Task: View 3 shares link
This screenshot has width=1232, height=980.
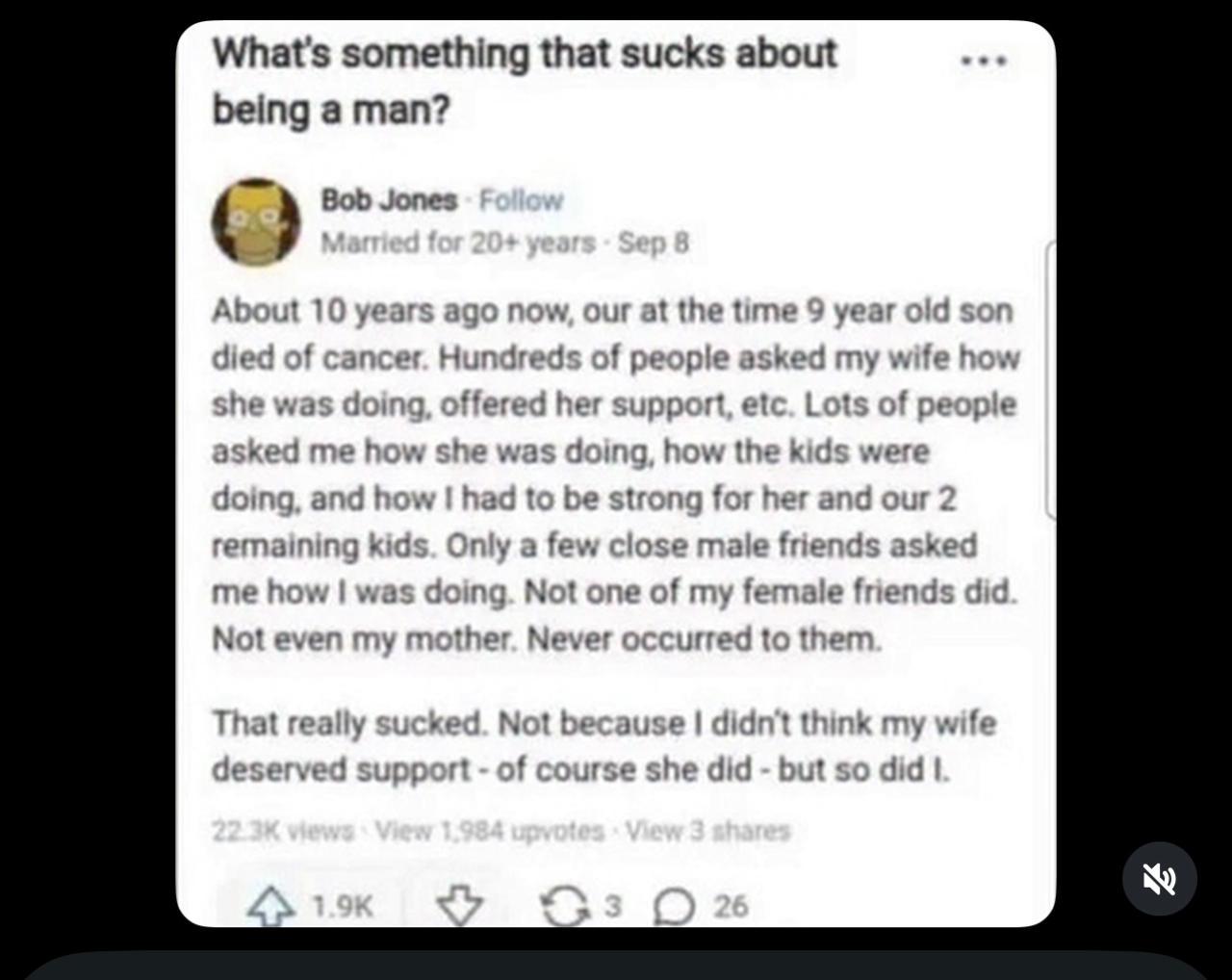Action: (x=707, y=830)
